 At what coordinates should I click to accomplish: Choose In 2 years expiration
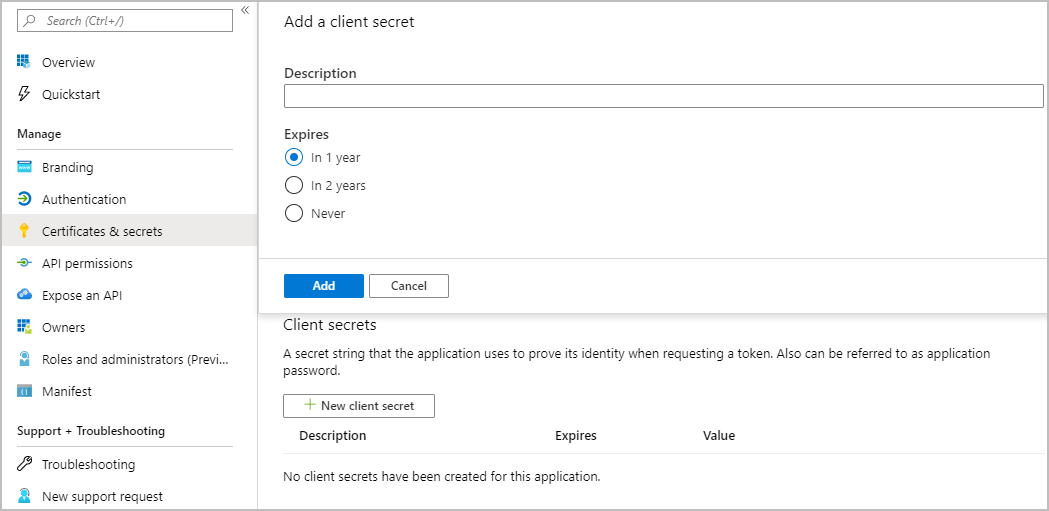294,185
